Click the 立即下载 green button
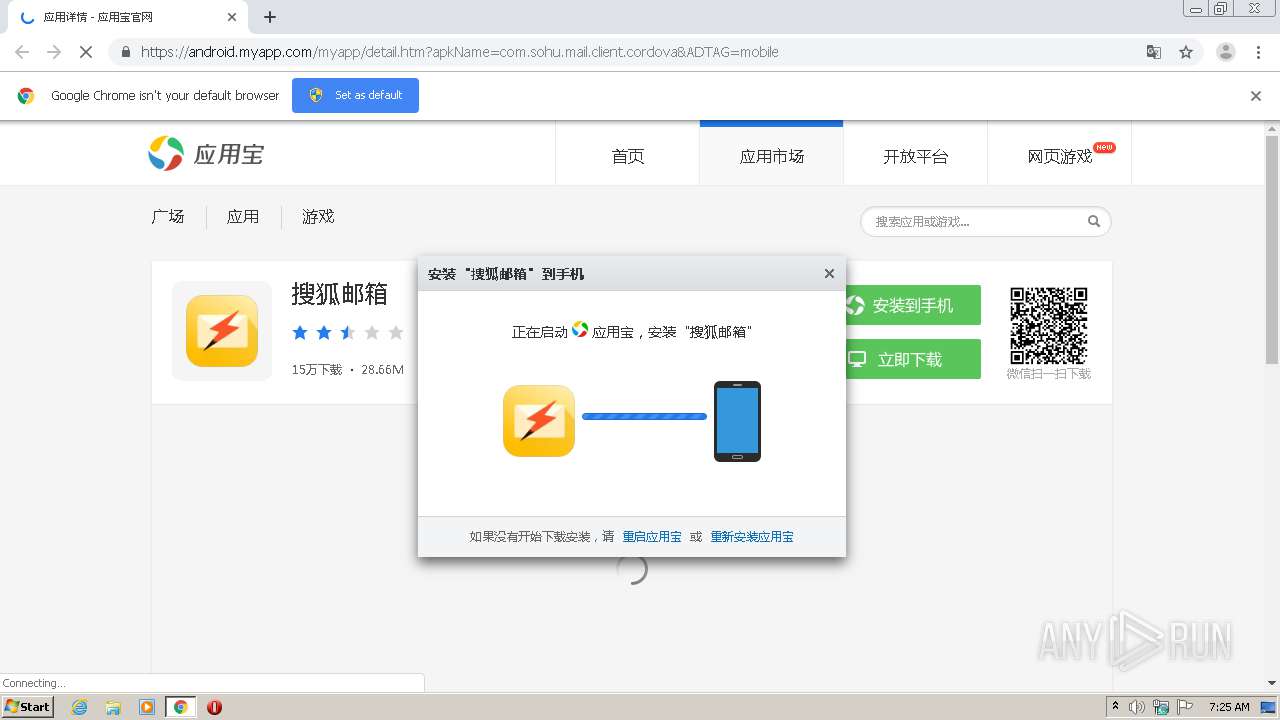The height and width of the screenshot is (720, 1280). (x=913, y=359)
